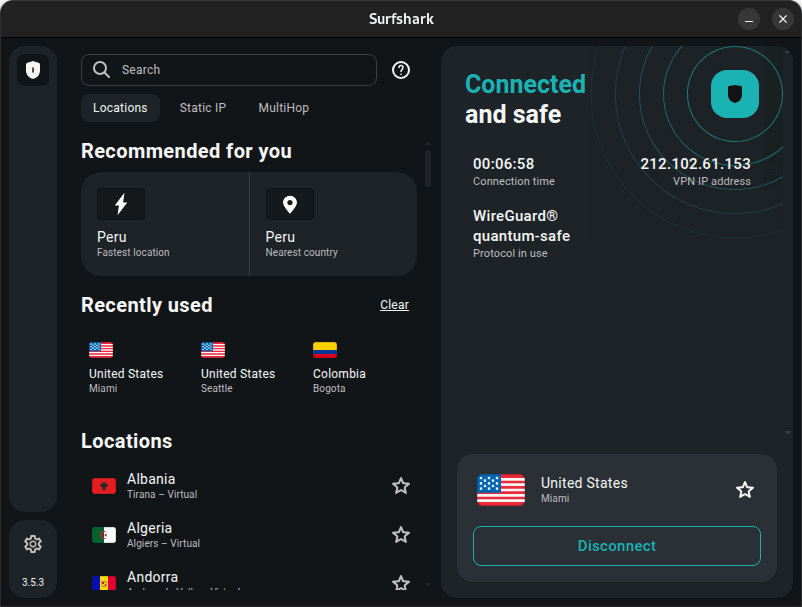Click the WireGuard quantum-safe protocol text
The width and height of the screenshot is (802, 607).
(x=521, y=226)
